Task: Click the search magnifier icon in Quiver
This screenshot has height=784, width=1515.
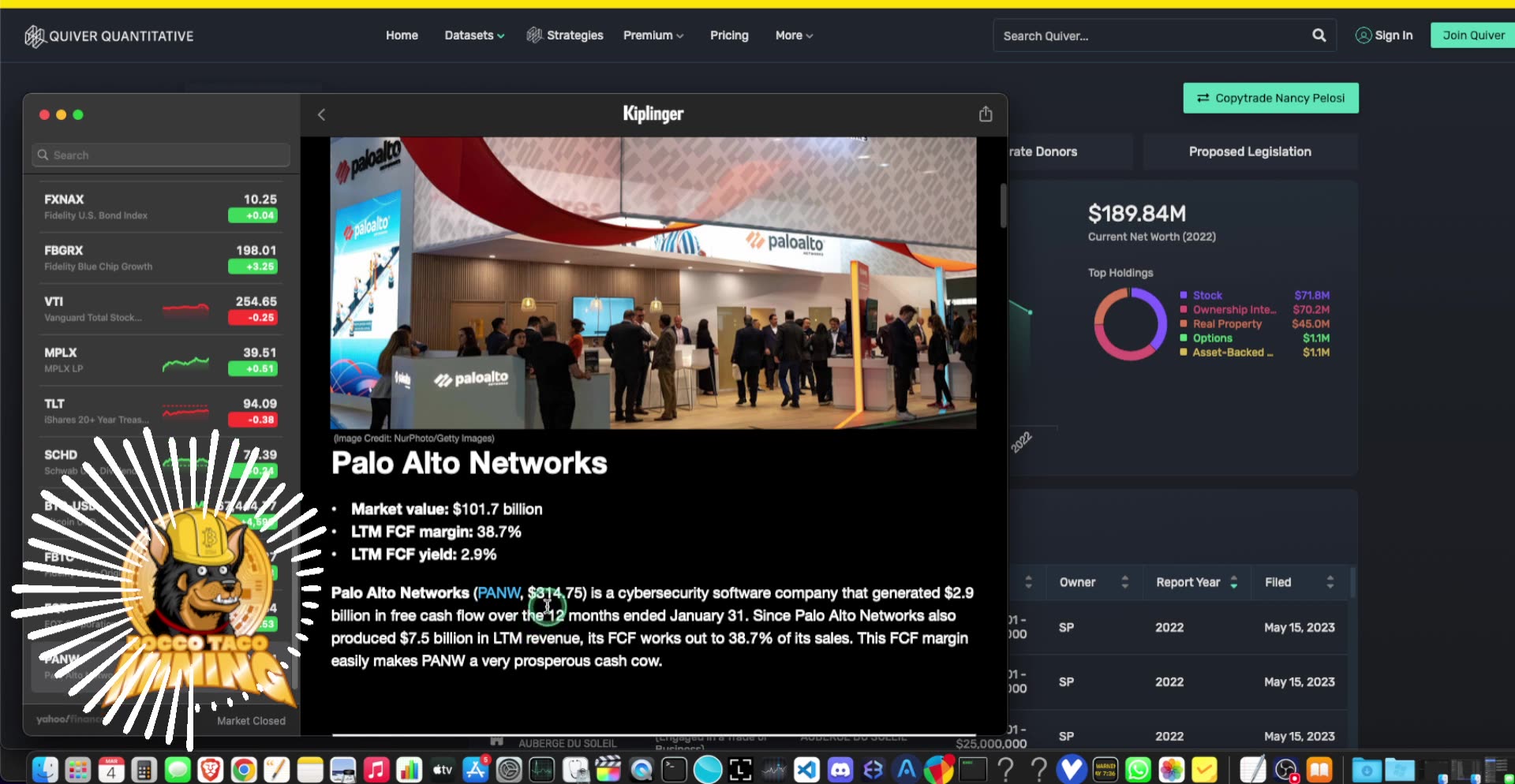Action: [x=1319, y=35]
